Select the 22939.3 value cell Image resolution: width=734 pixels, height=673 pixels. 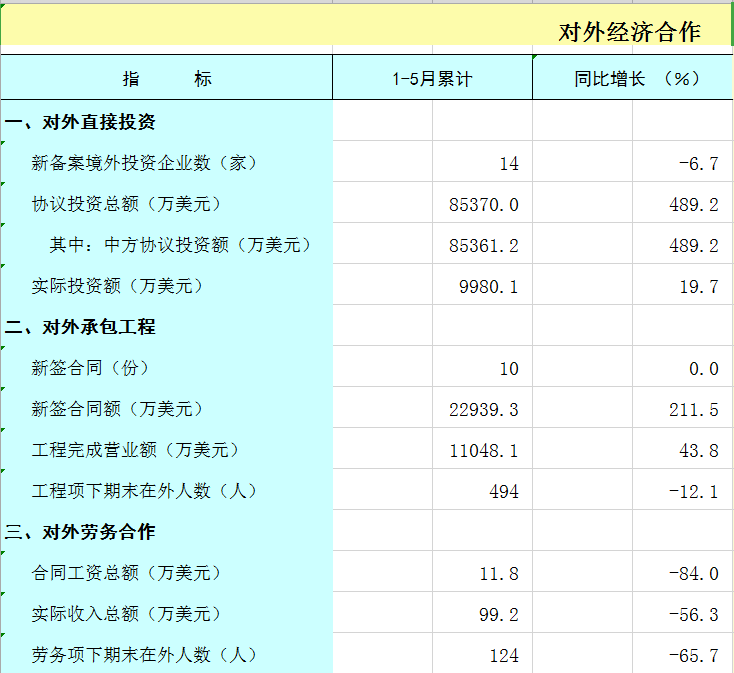pyautogui.click(x=484, y=410)
